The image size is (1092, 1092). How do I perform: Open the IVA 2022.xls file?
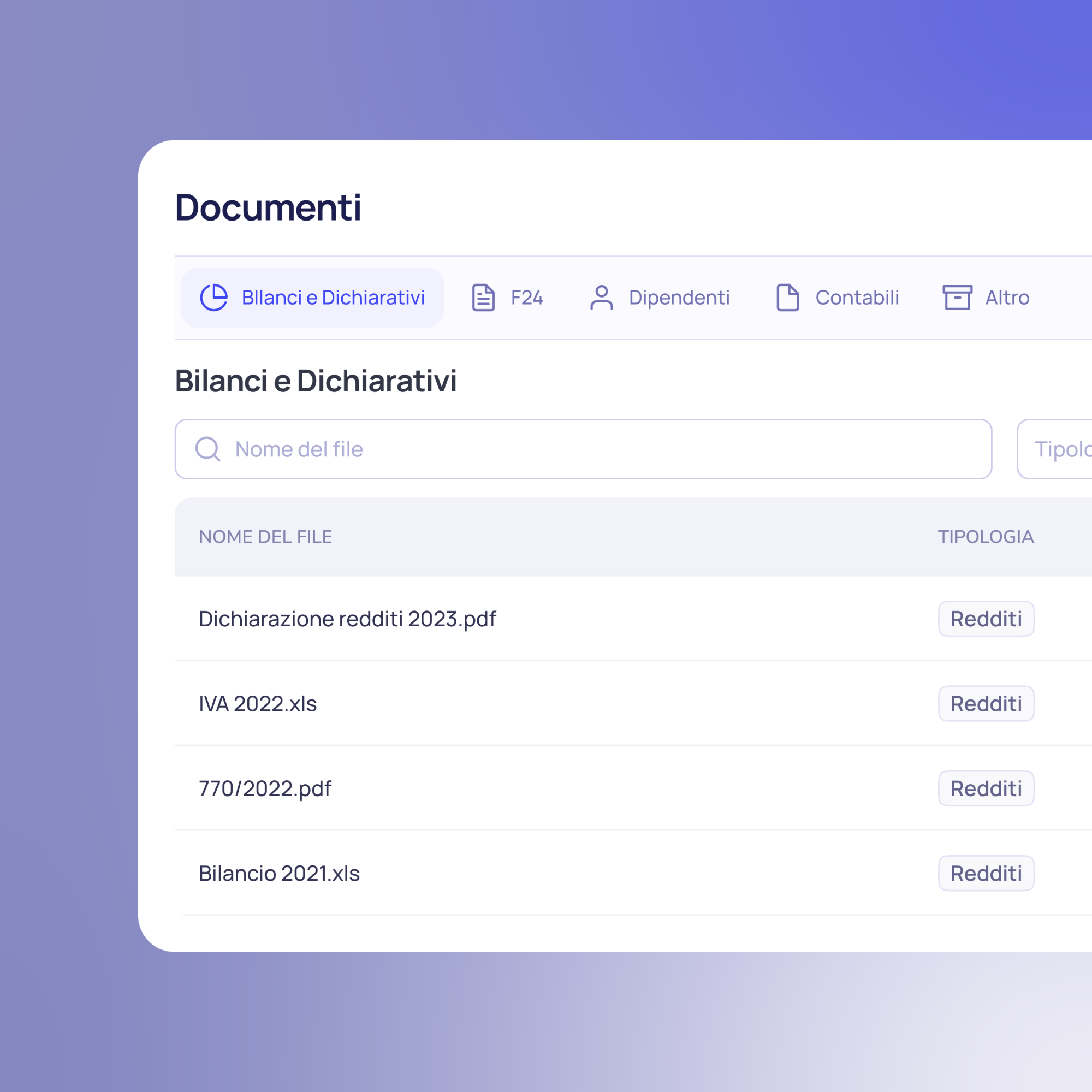(258, 704)
